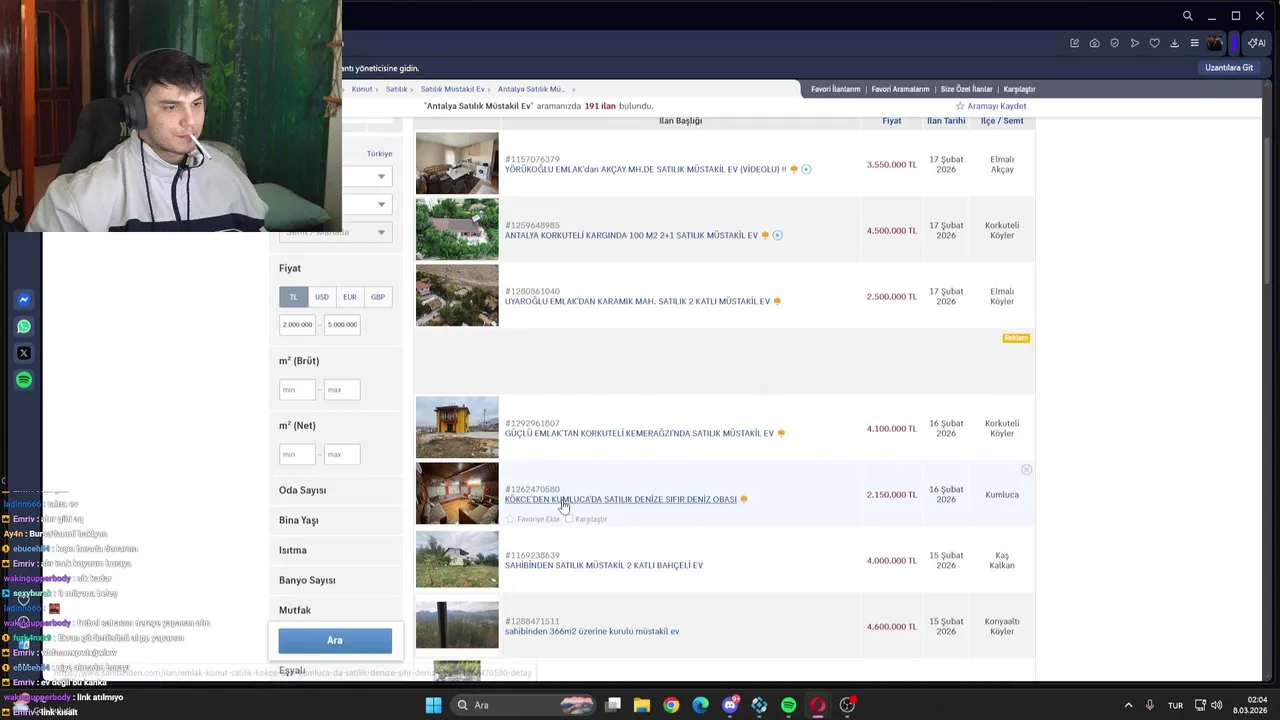Open bookmarks heart icon in toolbar
Image resolution: width=1280 pixels, height=720 pixels.
(1155, 43)
